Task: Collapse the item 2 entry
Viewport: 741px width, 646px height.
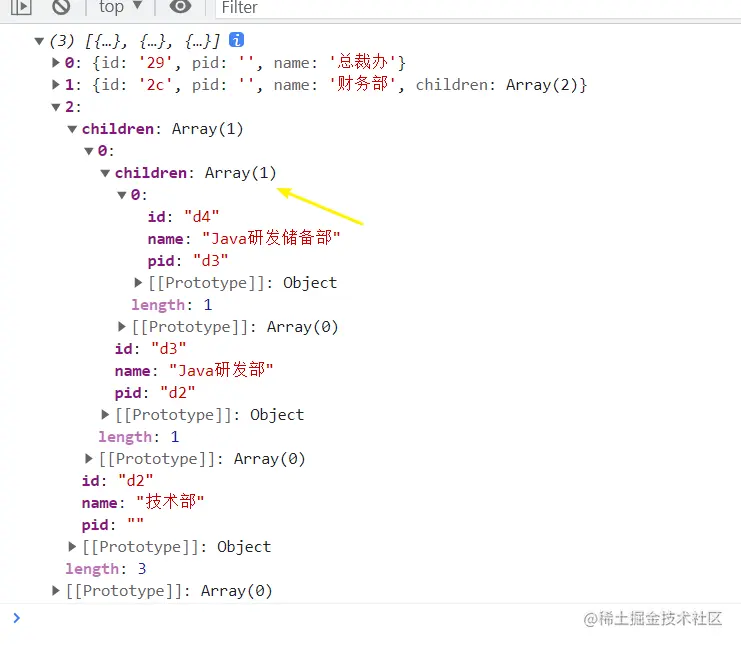Action: (56, 107)
